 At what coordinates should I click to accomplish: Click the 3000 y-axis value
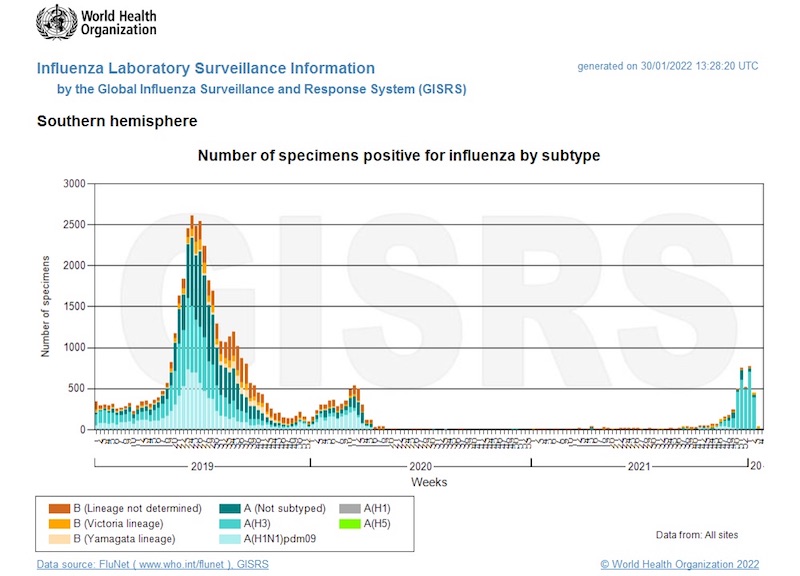[x=74, y=184]
